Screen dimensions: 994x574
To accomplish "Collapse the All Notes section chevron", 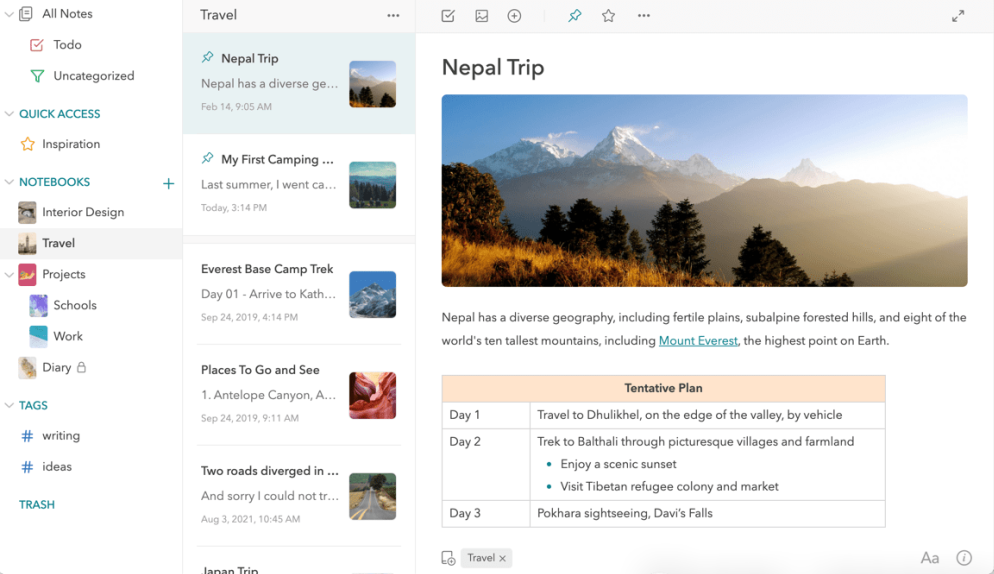I will 9,13.
